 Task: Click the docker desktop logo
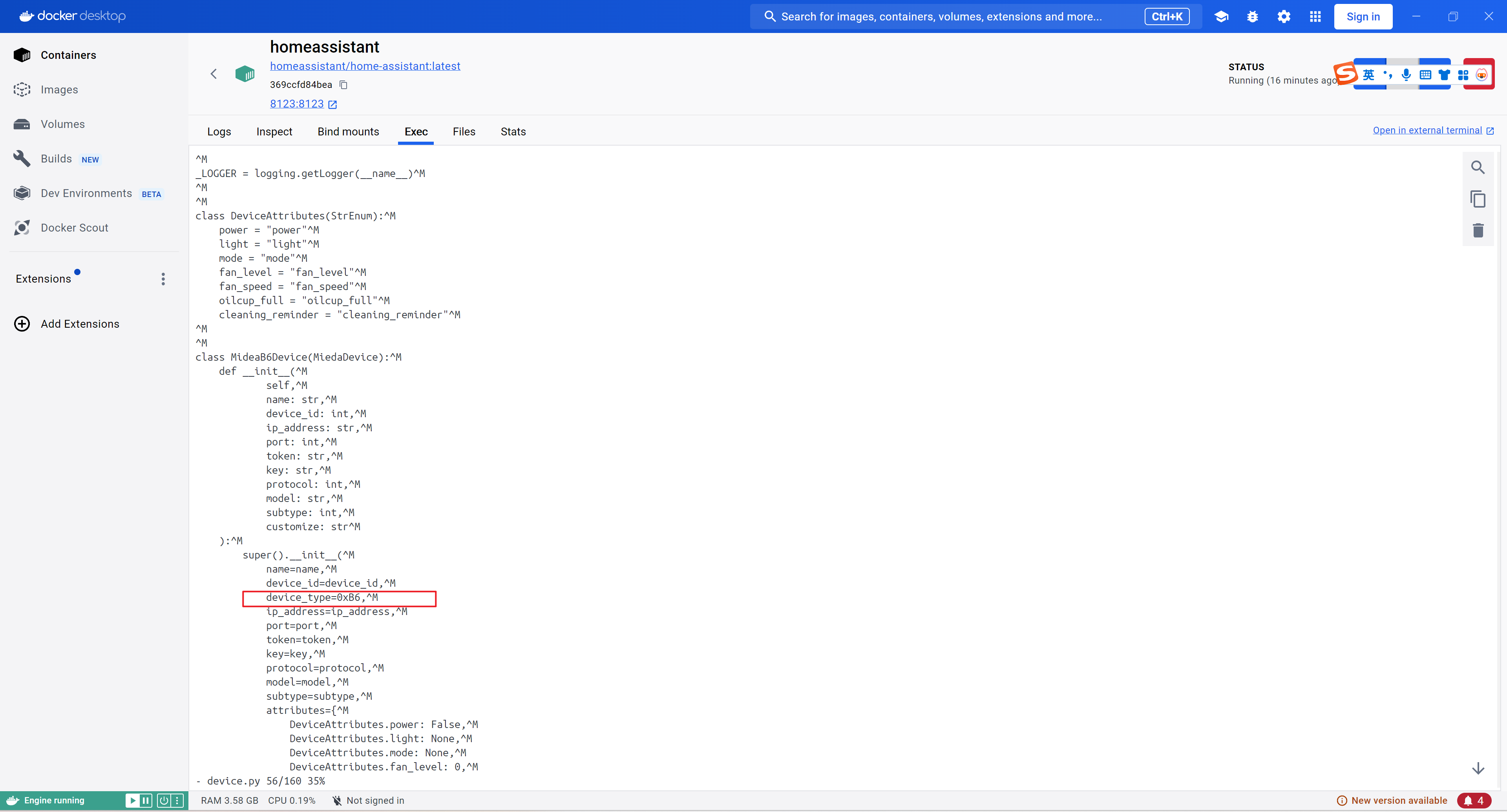[73, 16]
